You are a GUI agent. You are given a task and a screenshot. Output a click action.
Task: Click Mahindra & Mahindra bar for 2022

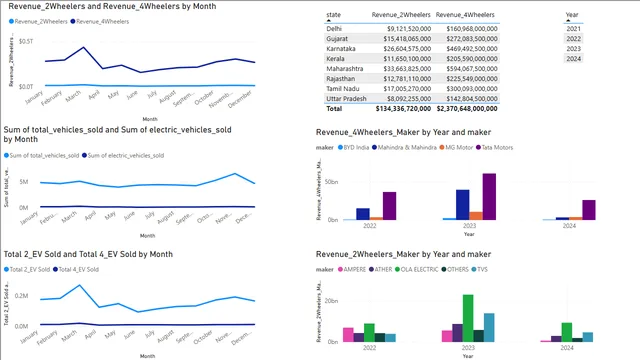363,214
